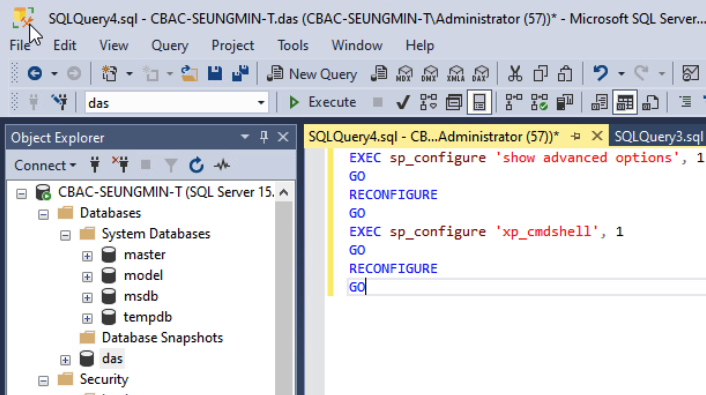The height and width of the screenshot is (395, 706).
Task: Click the Undo arrow icon
Action: point(600,73)
